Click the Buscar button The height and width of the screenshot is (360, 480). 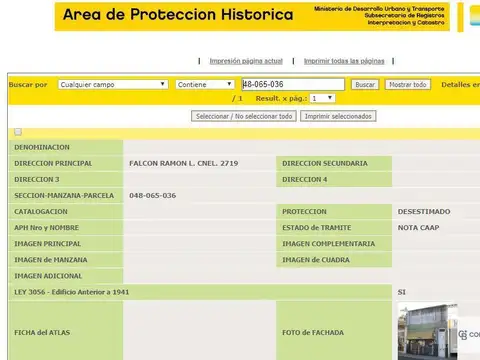pyautogui.click(x=365, y=85)
